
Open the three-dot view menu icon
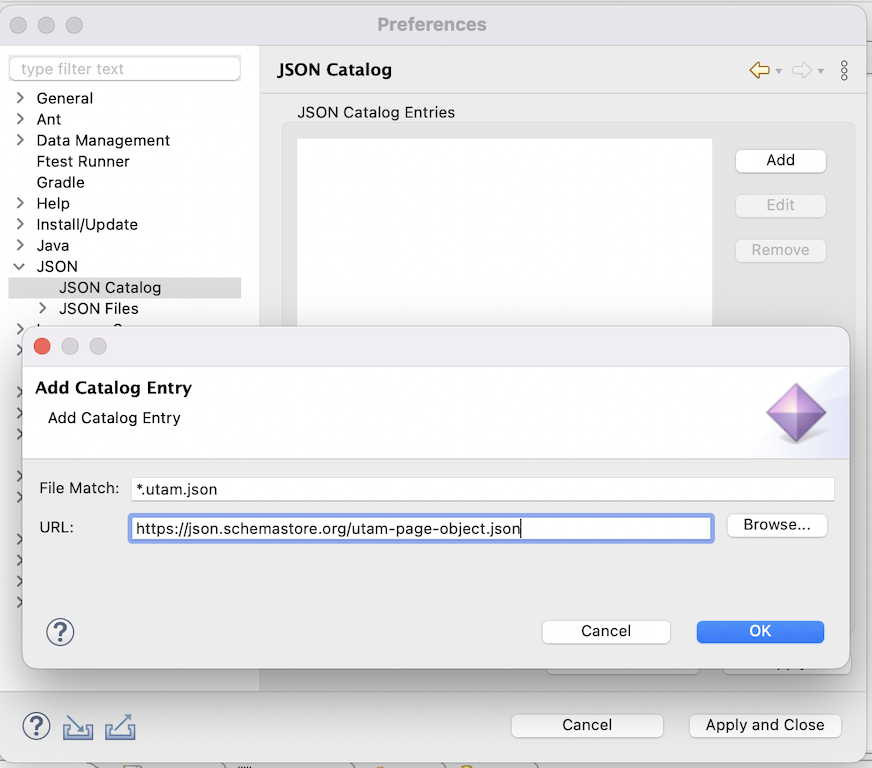pos(844,70)
